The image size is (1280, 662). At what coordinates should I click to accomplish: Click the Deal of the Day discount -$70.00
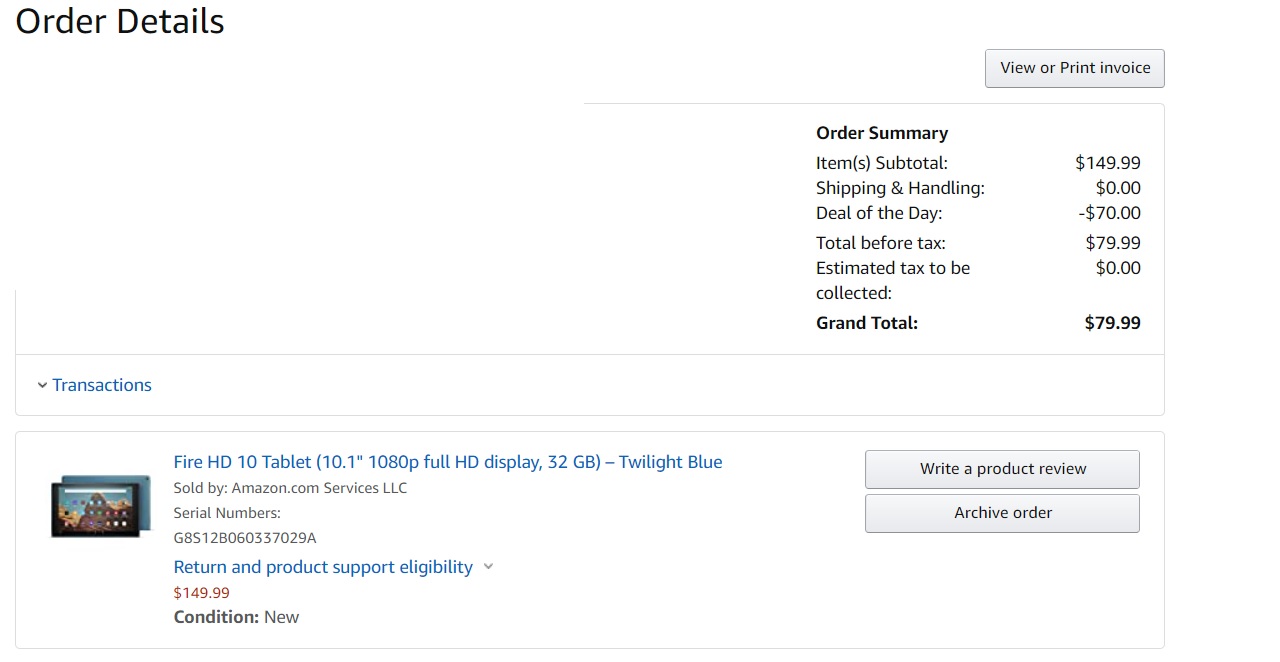tap(1109, 213)
